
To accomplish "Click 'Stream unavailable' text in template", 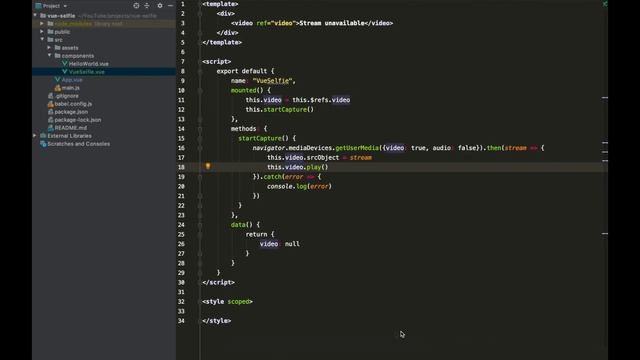I will tap(332, 23).
